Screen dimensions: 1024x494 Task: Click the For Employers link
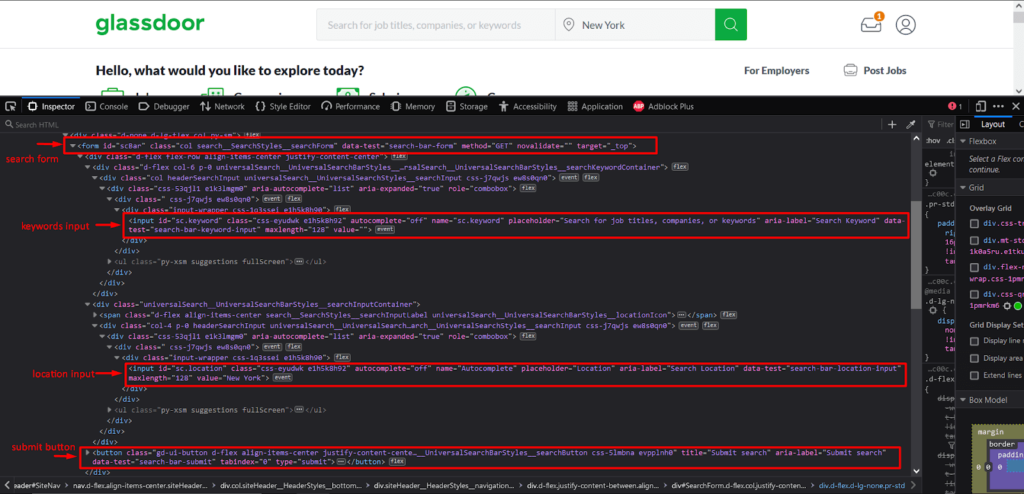click(x=779, y=71)
